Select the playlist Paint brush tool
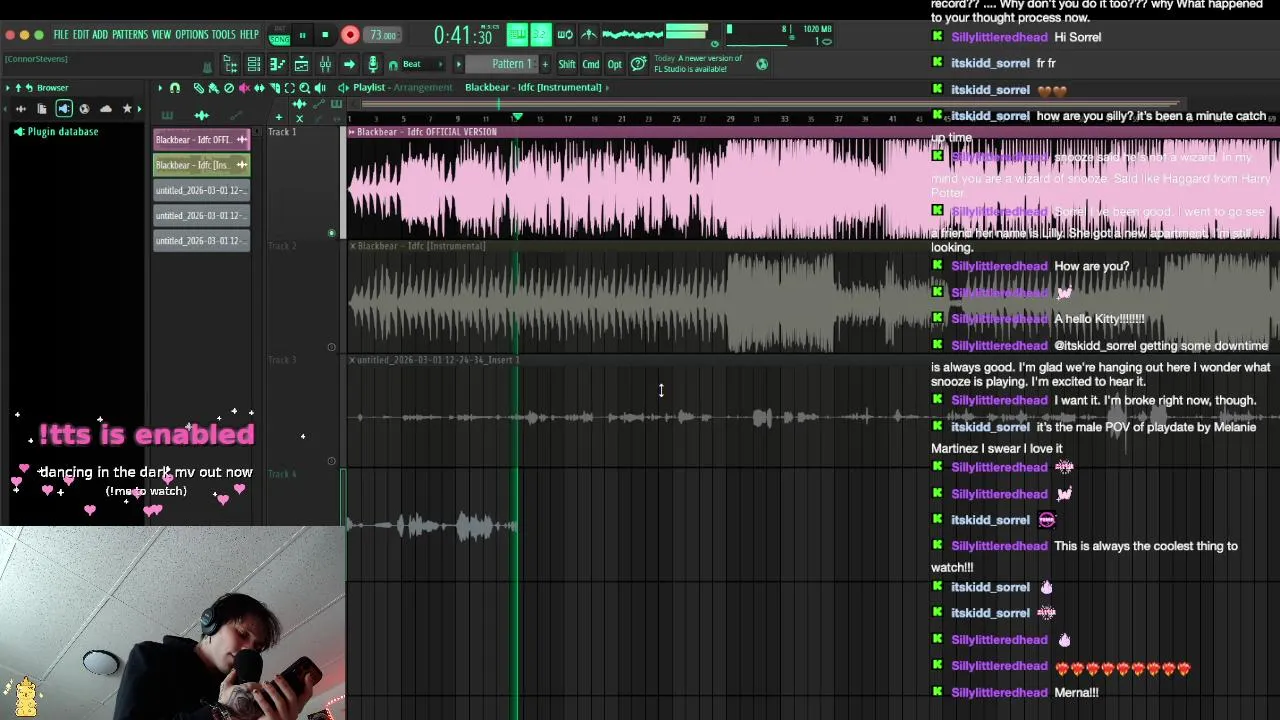This screenshot has height=720, width=1280. pos(213,87)
